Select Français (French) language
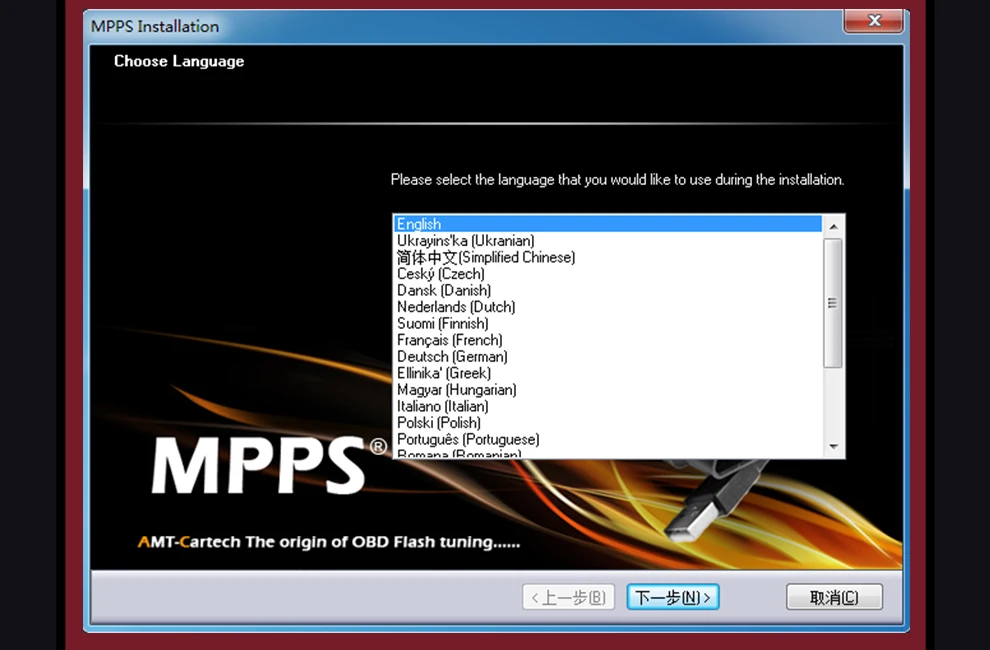This screenshot has width=990, height=650. (x=608, y=340)
